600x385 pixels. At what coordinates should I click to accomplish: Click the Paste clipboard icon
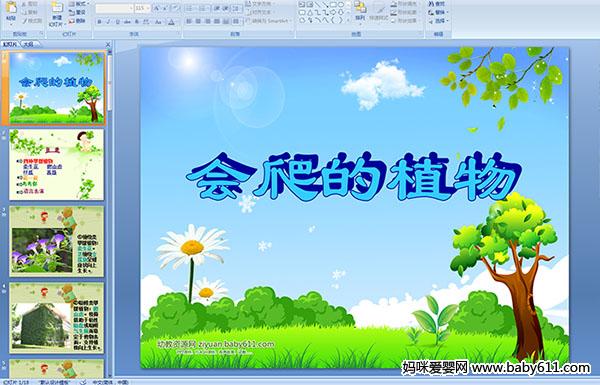(x=11, y=8)
